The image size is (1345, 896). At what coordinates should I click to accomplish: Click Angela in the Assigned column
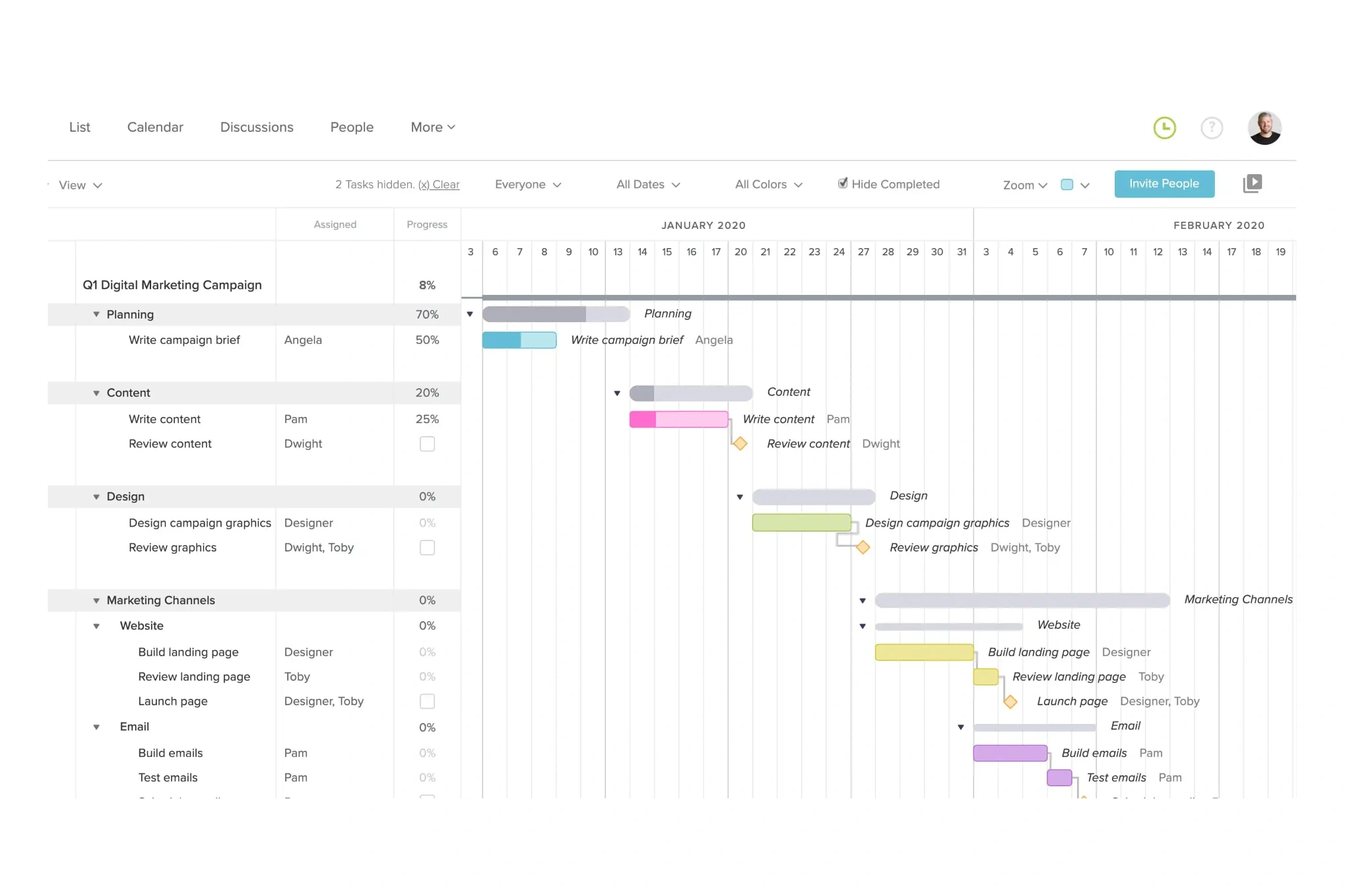(x=303, y=340)
